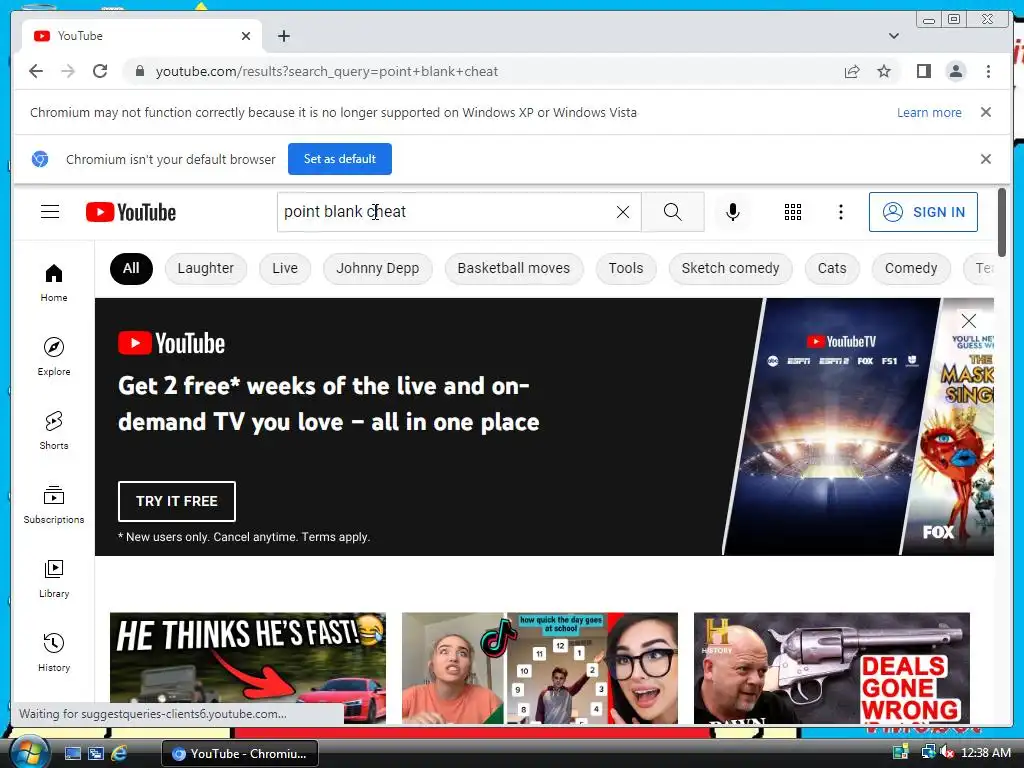Open History in the sidebar
This screenshot has height=768, width=1024.
coord(54,652)
